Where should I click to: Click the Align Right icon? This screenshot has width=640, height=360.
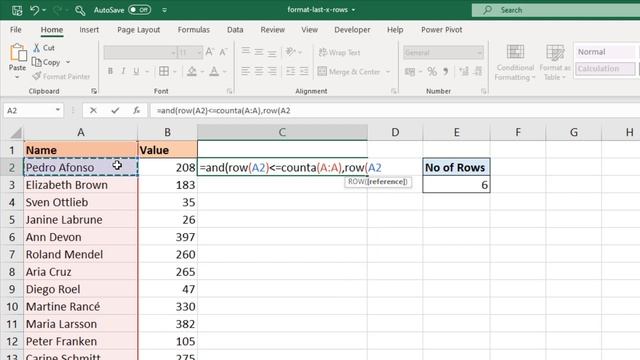(x=272, y=71)
